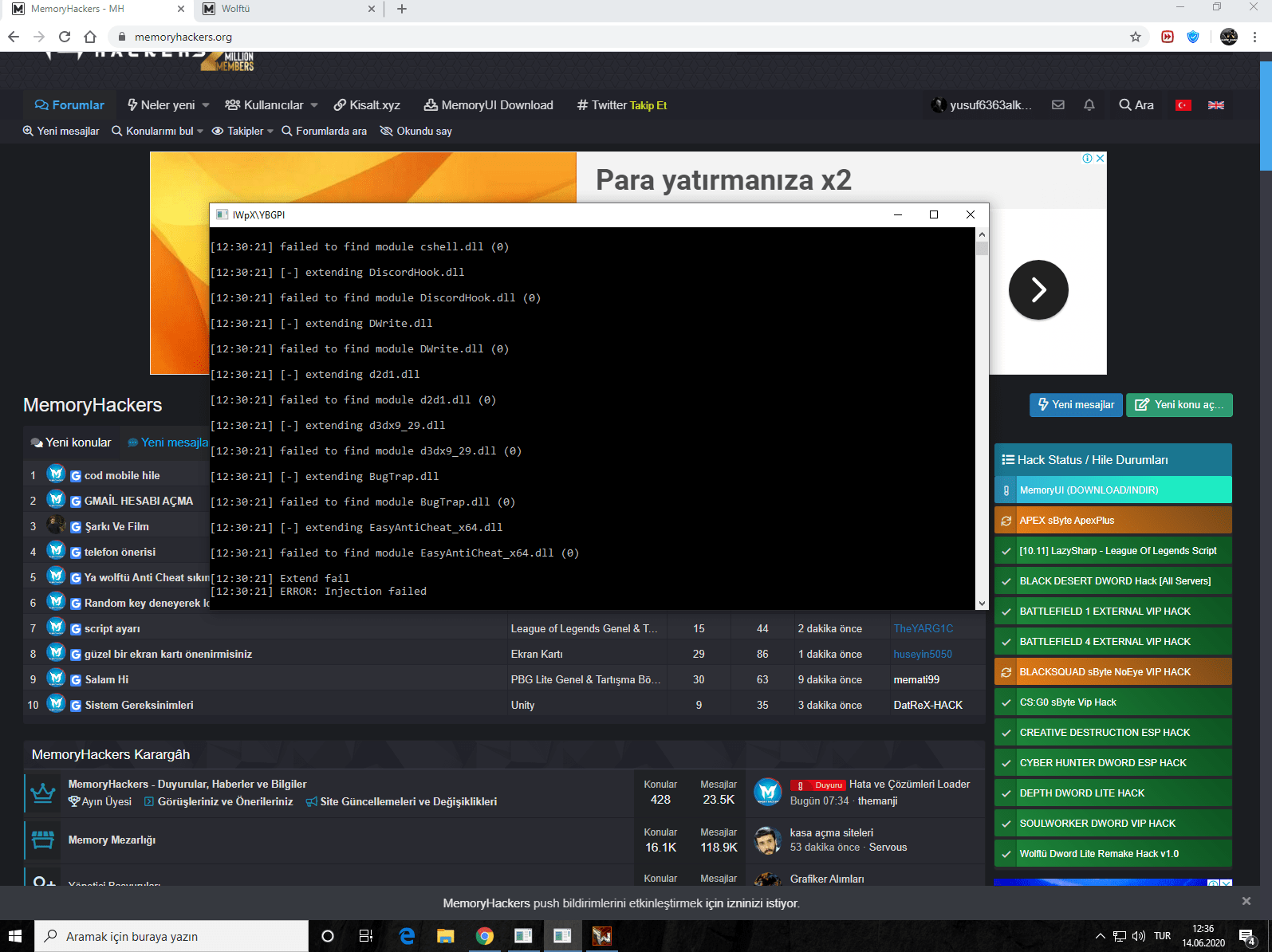Select the Yeni konular tab
Viewport: 1272px width, 952px height.
point(71,443)
